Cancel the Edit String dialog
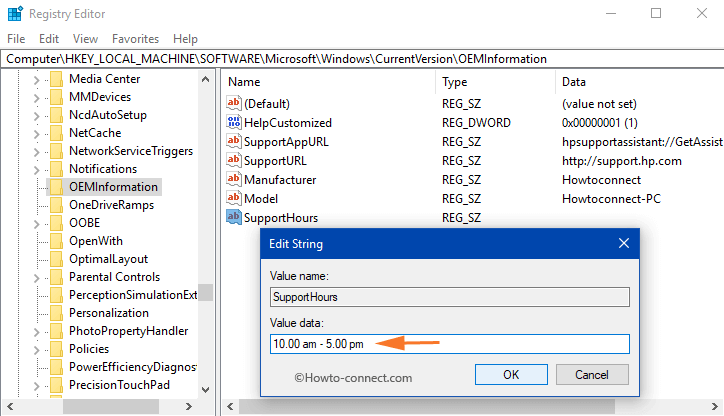Screen dimensions: 724x416 pos(592,374)
